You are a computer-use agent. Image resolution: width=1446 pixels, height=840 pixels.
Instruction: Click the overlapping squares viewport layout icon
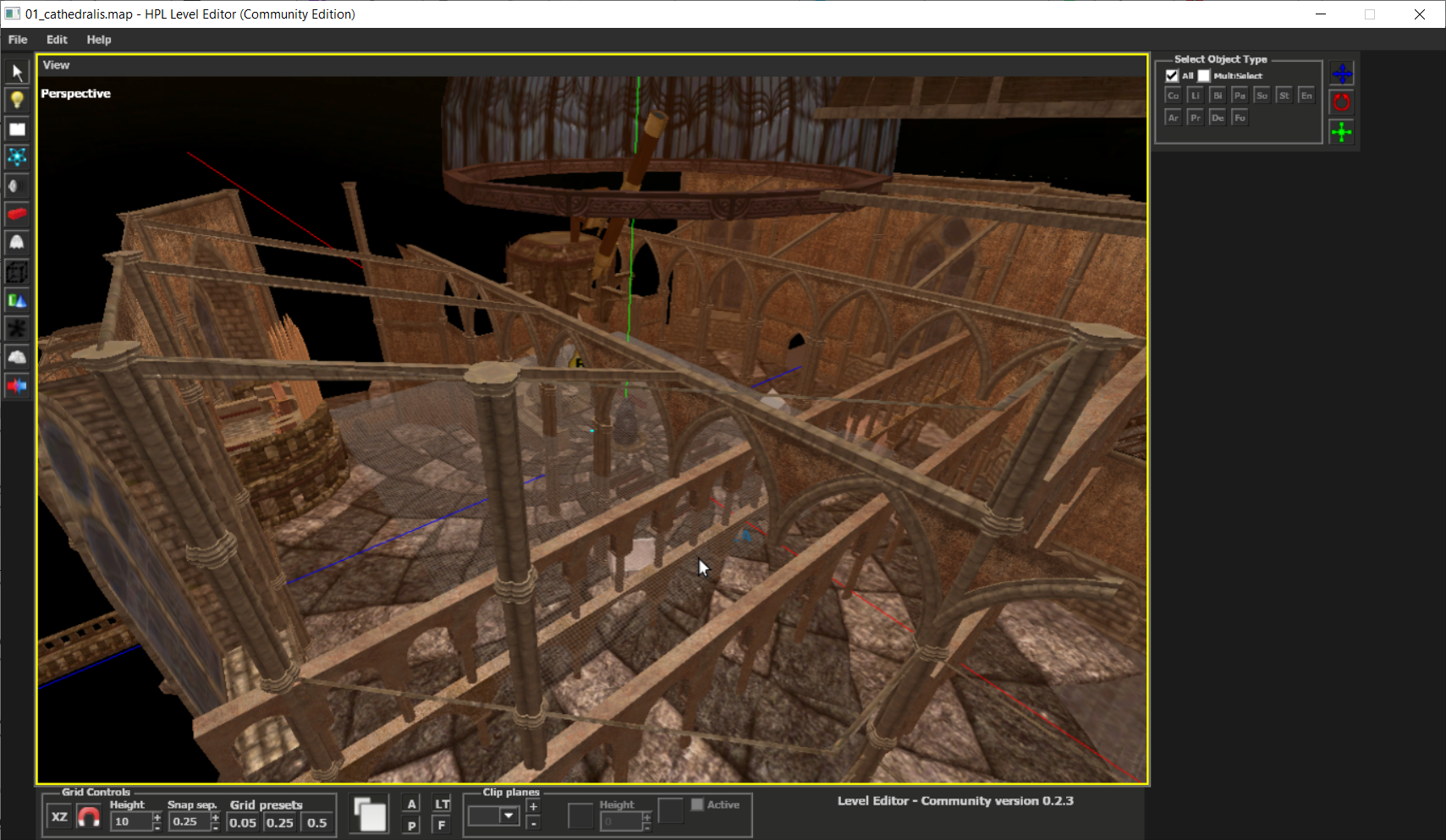click(370, 815)
